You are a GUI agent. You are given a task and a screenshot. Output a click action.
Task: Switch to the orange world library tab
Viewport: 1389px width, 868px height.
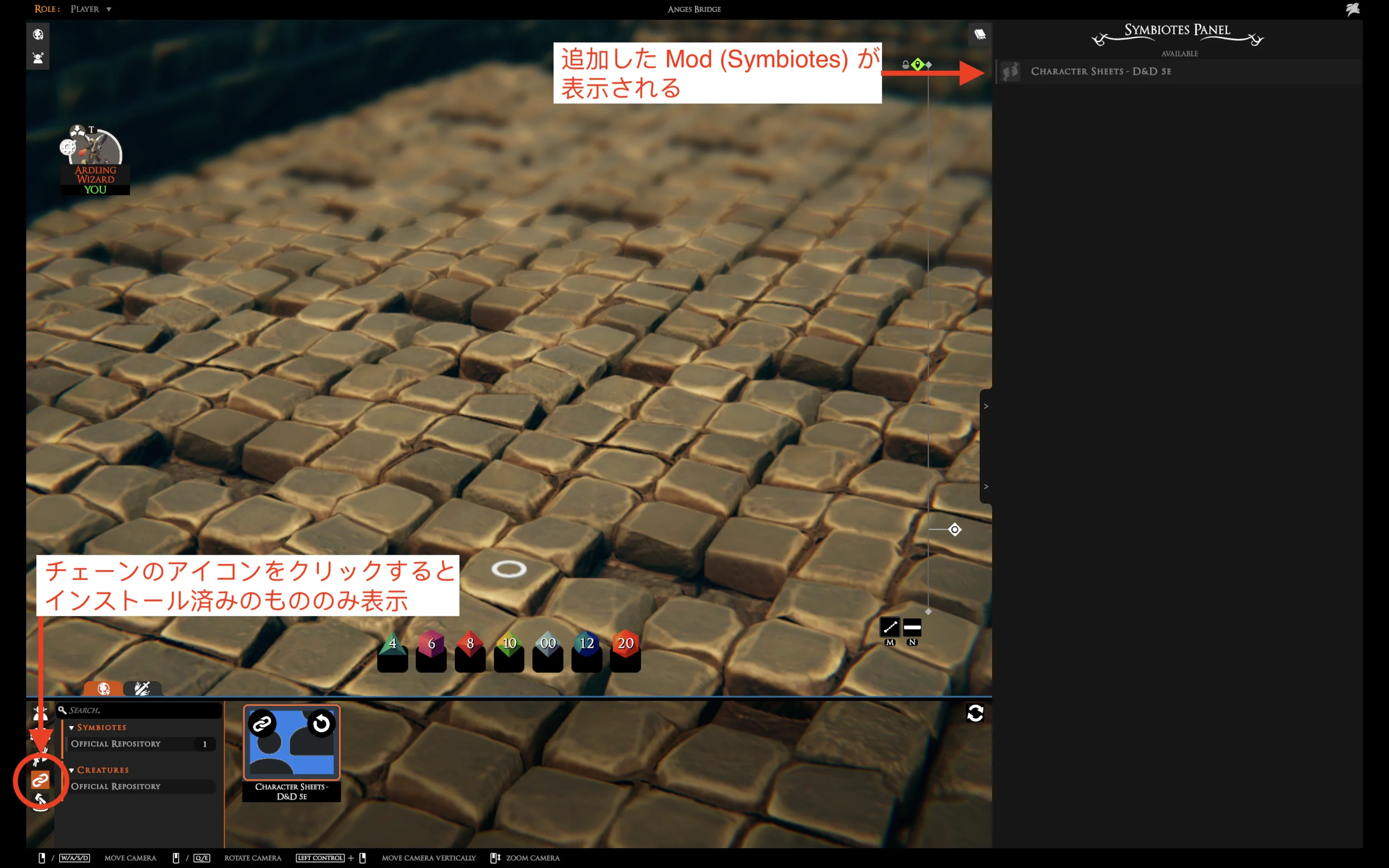pos(103,688)
